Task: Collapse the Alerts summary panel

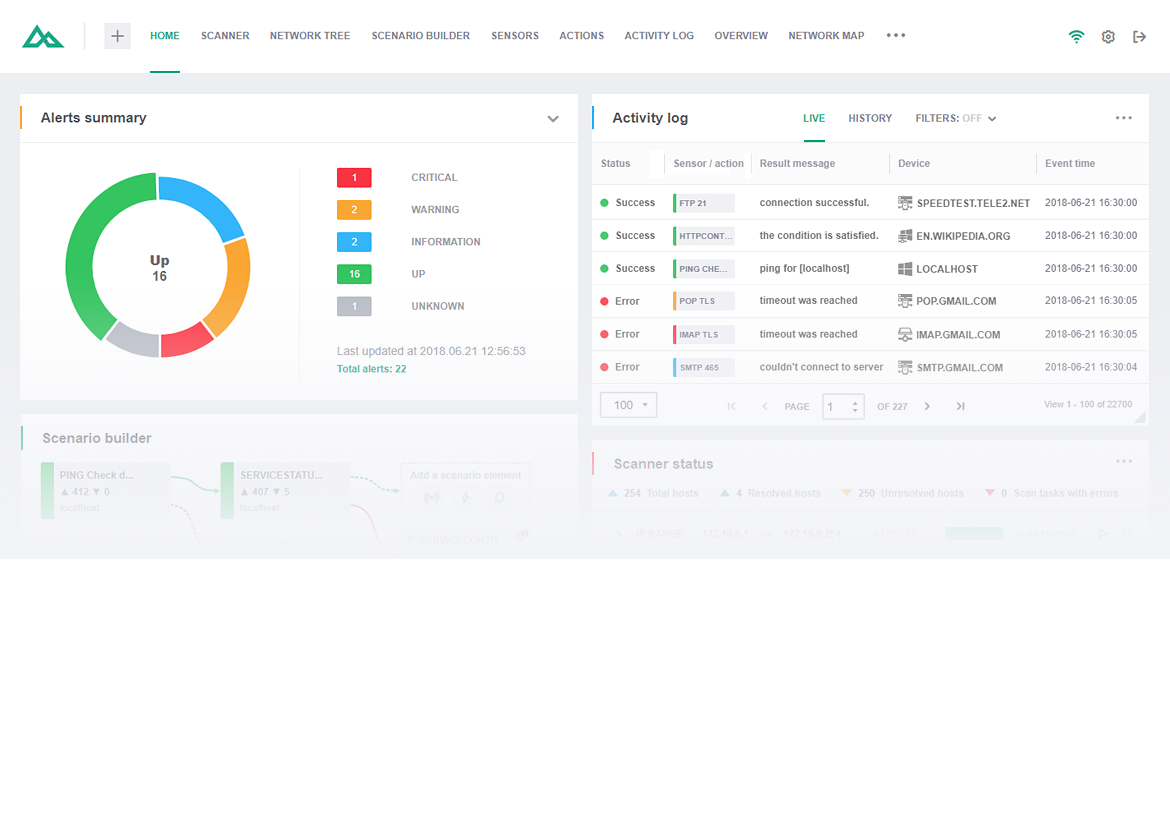Action: [x=553, y=119]
